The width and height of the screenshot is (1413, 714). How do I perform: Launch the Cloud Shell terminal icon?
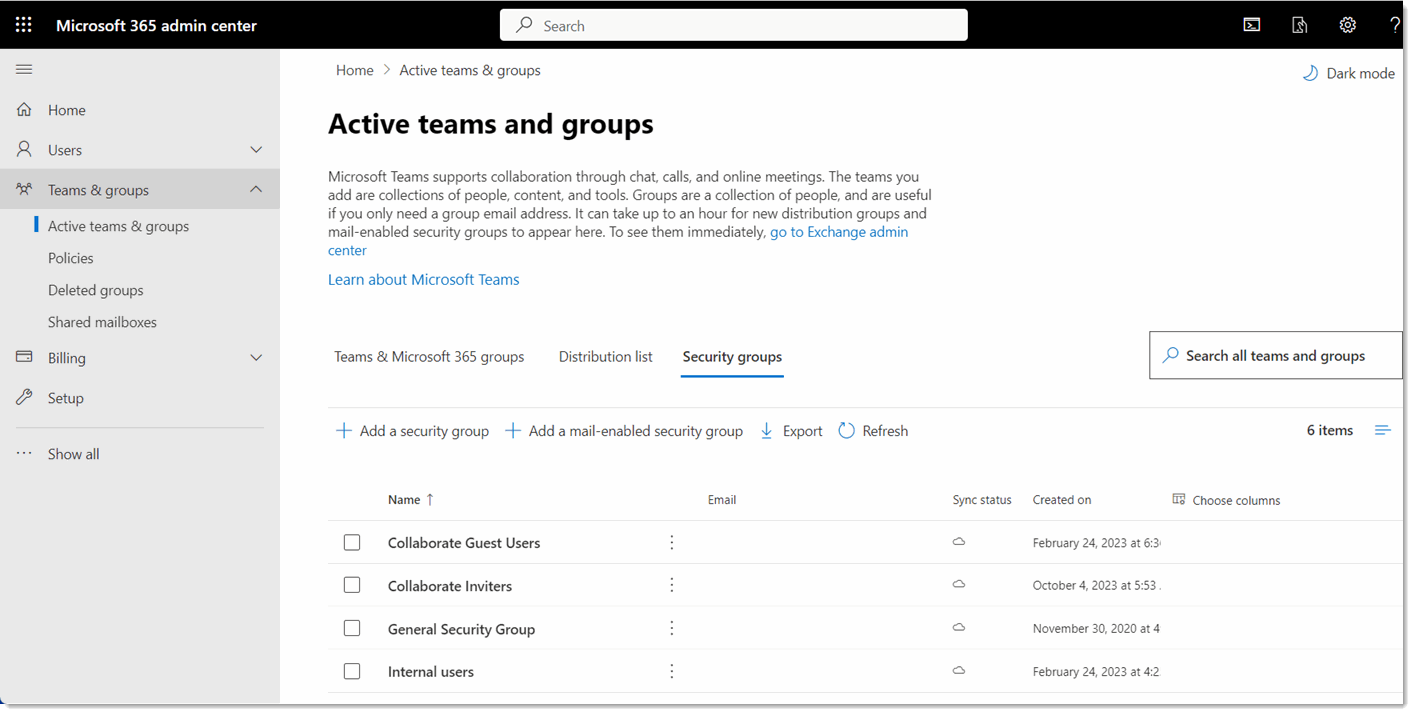(1251, 24)
